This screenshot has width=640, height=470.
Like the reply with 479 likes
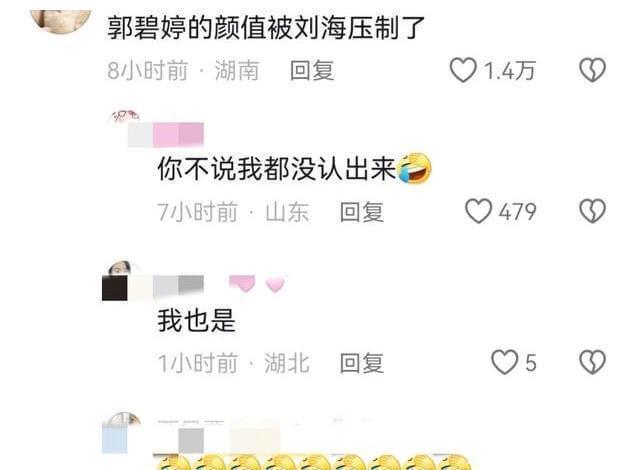coord(478,211)
